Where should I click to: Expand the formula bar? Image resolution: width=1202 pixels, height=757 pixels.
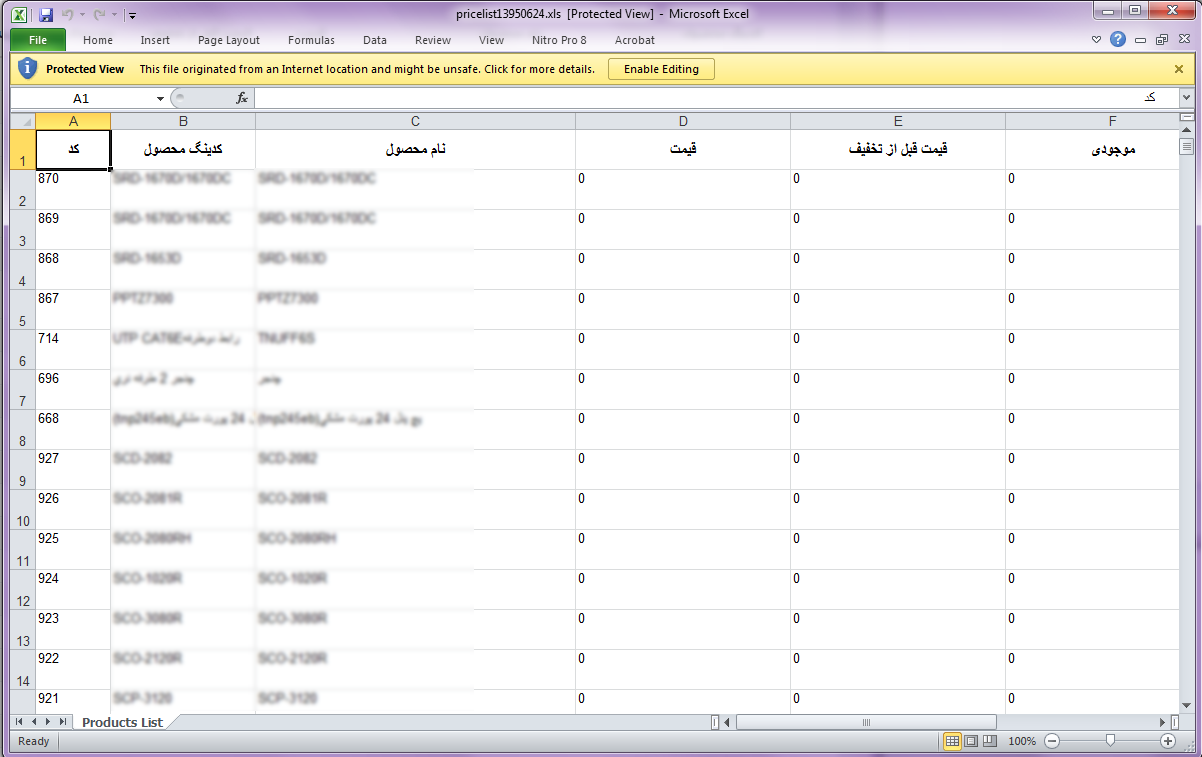tap(1186, 98)
